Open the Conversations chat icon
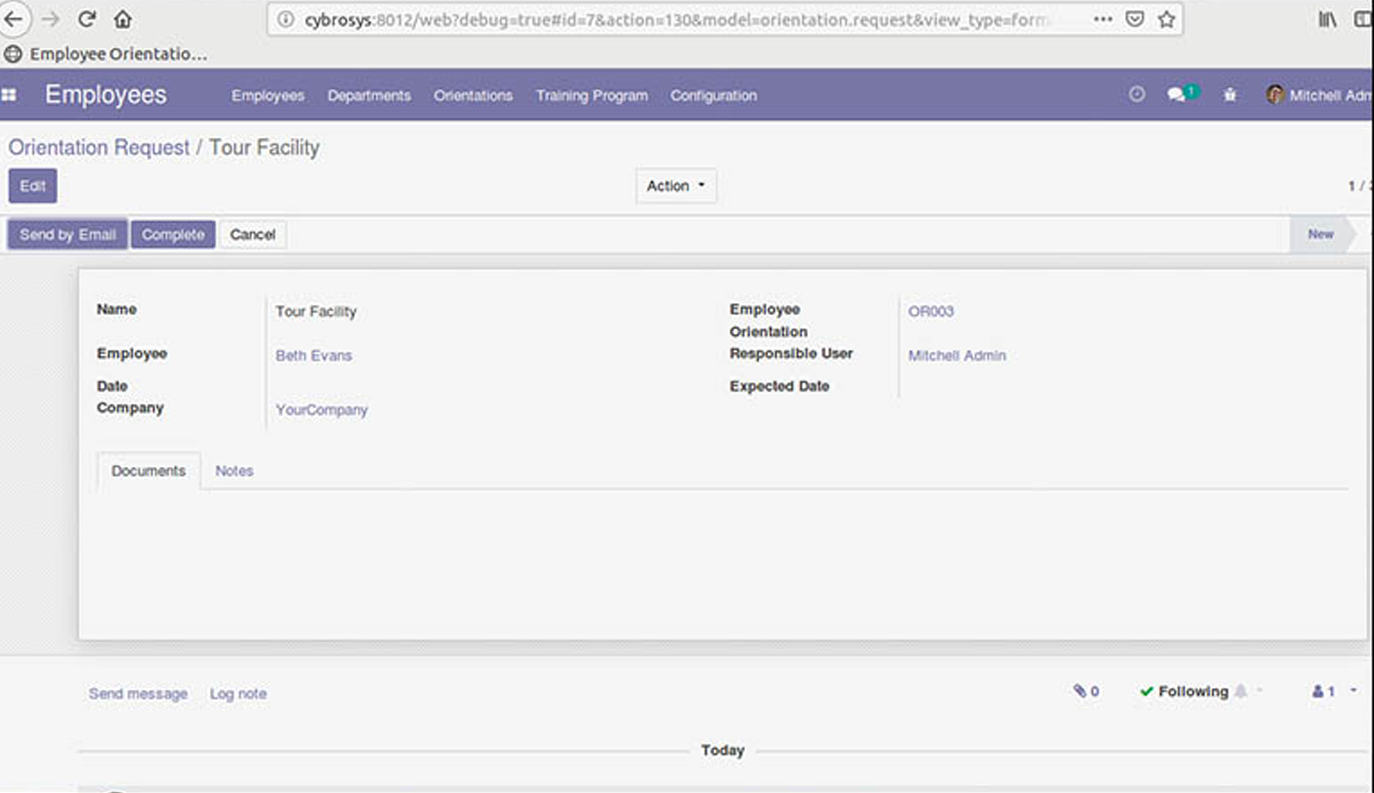This screenshot has height=793, width=1374. [x=1176, y=95]
